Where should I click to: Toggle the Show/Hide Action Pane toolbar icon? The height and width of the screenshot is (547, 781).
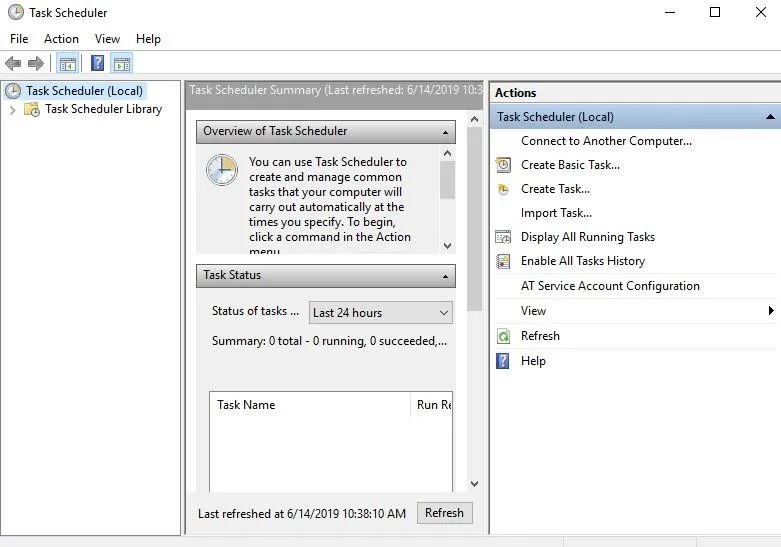pos(121,64)
